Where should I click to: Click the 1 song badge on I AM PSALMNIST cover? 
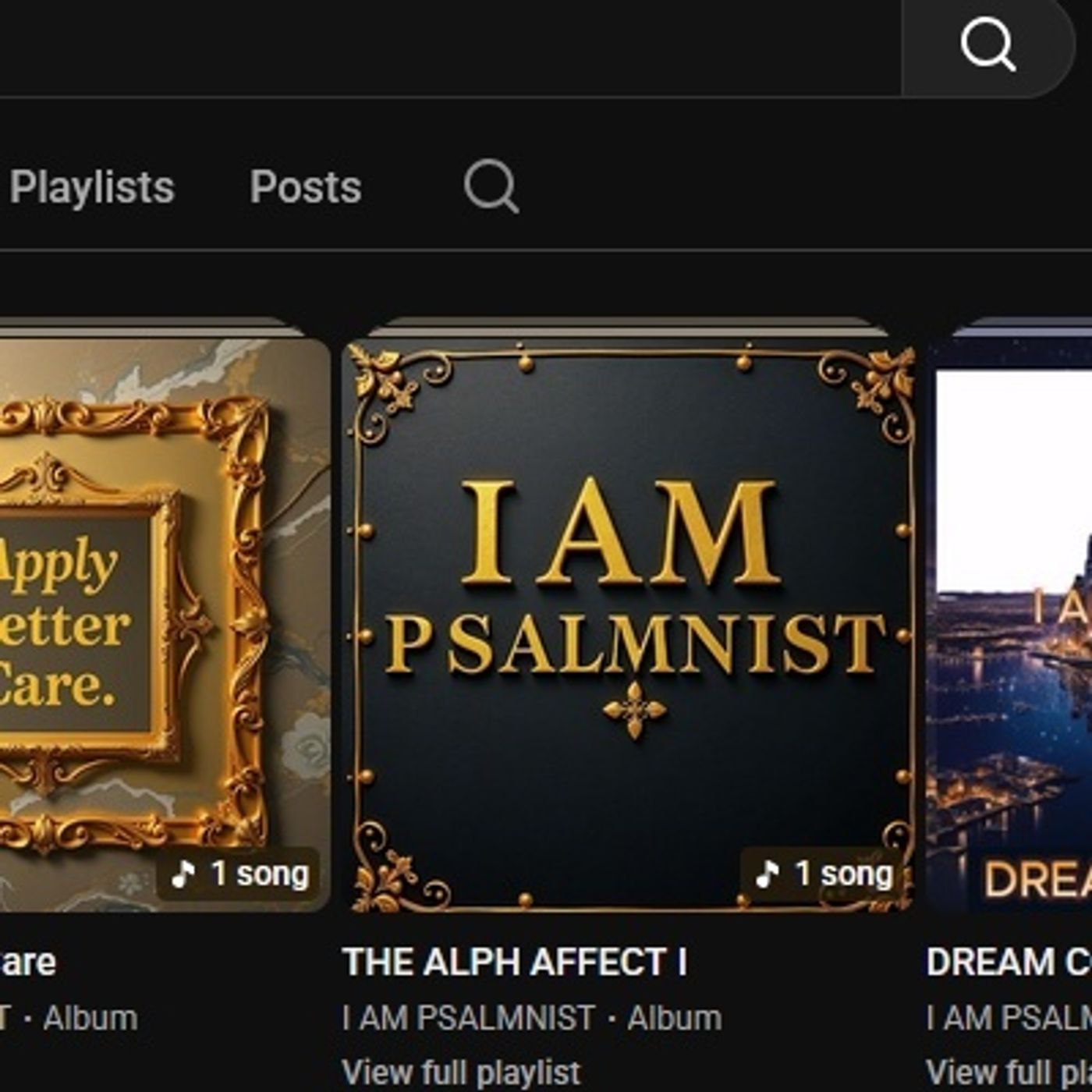(x=825, y=874)
